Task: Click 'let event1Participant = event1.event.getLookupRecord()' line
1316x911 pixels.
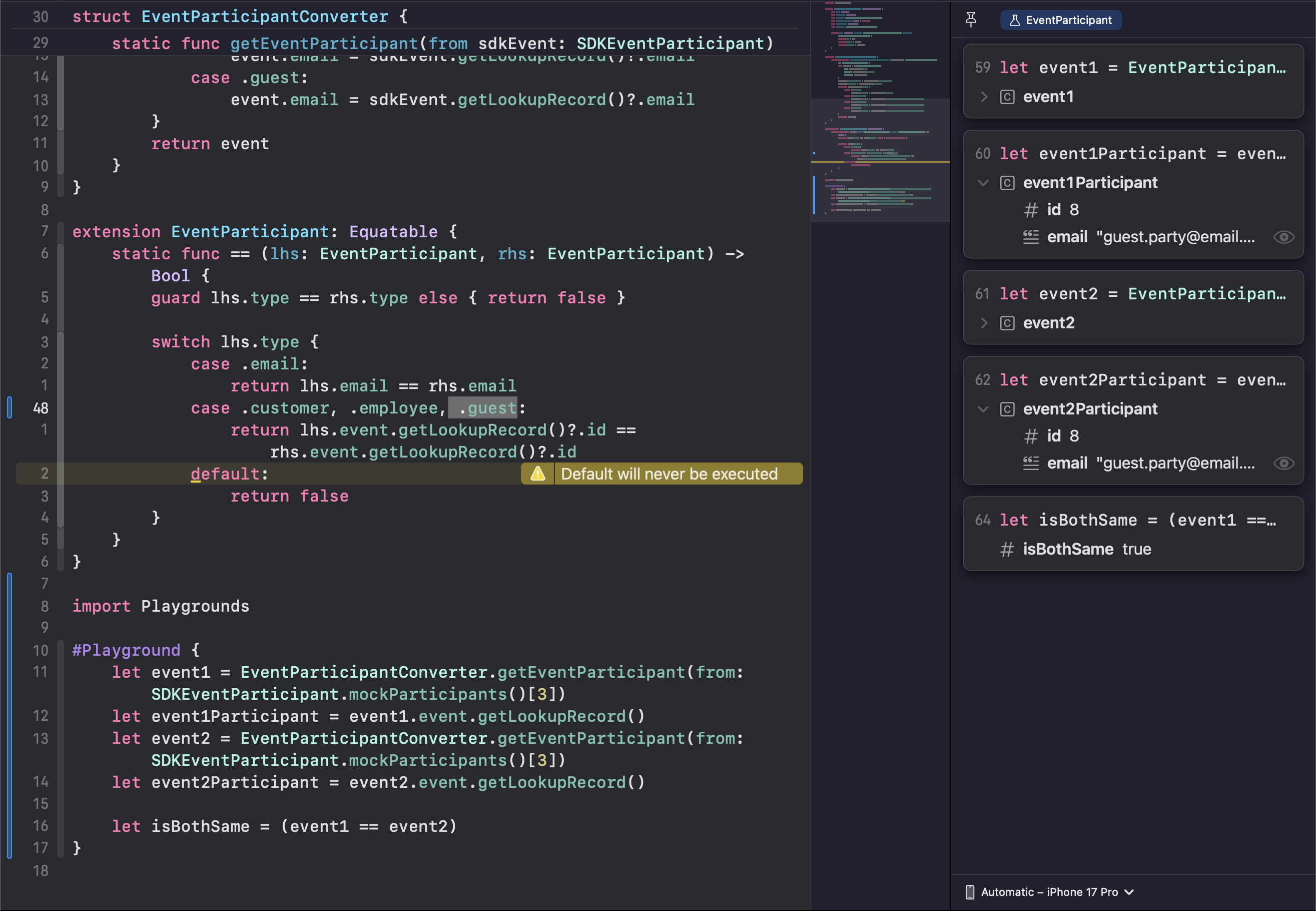Action: [378, 716]
